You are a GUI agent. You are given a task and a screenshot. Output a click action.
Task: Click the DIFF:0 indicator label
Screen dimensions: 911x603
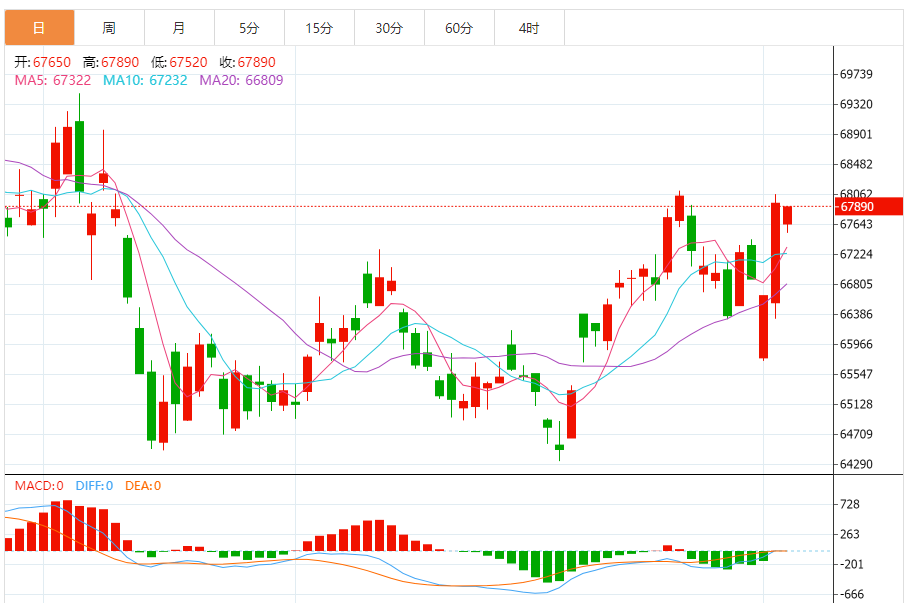click(x=94, y=486)
